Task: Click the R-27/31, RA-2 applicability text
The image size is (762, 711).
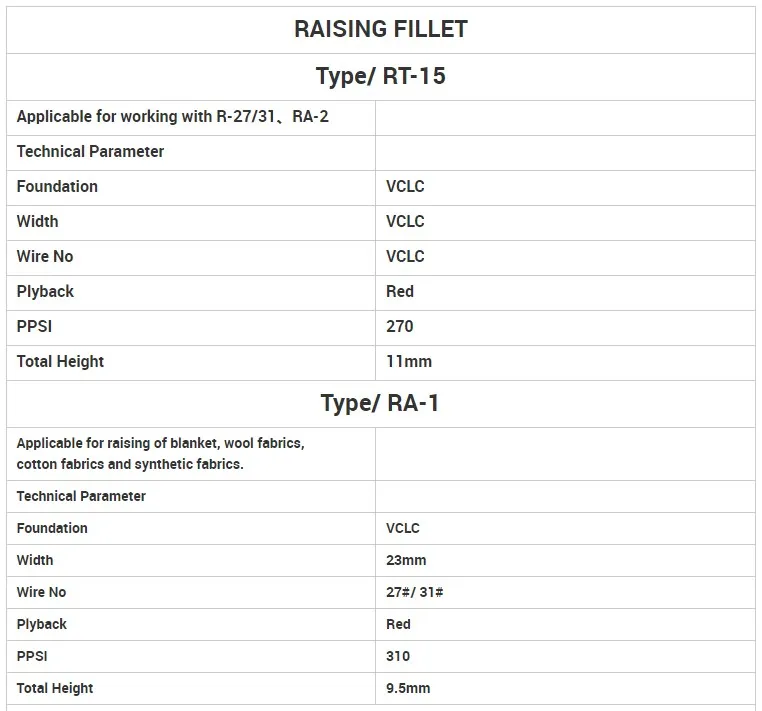Action: tap(173, 117)
